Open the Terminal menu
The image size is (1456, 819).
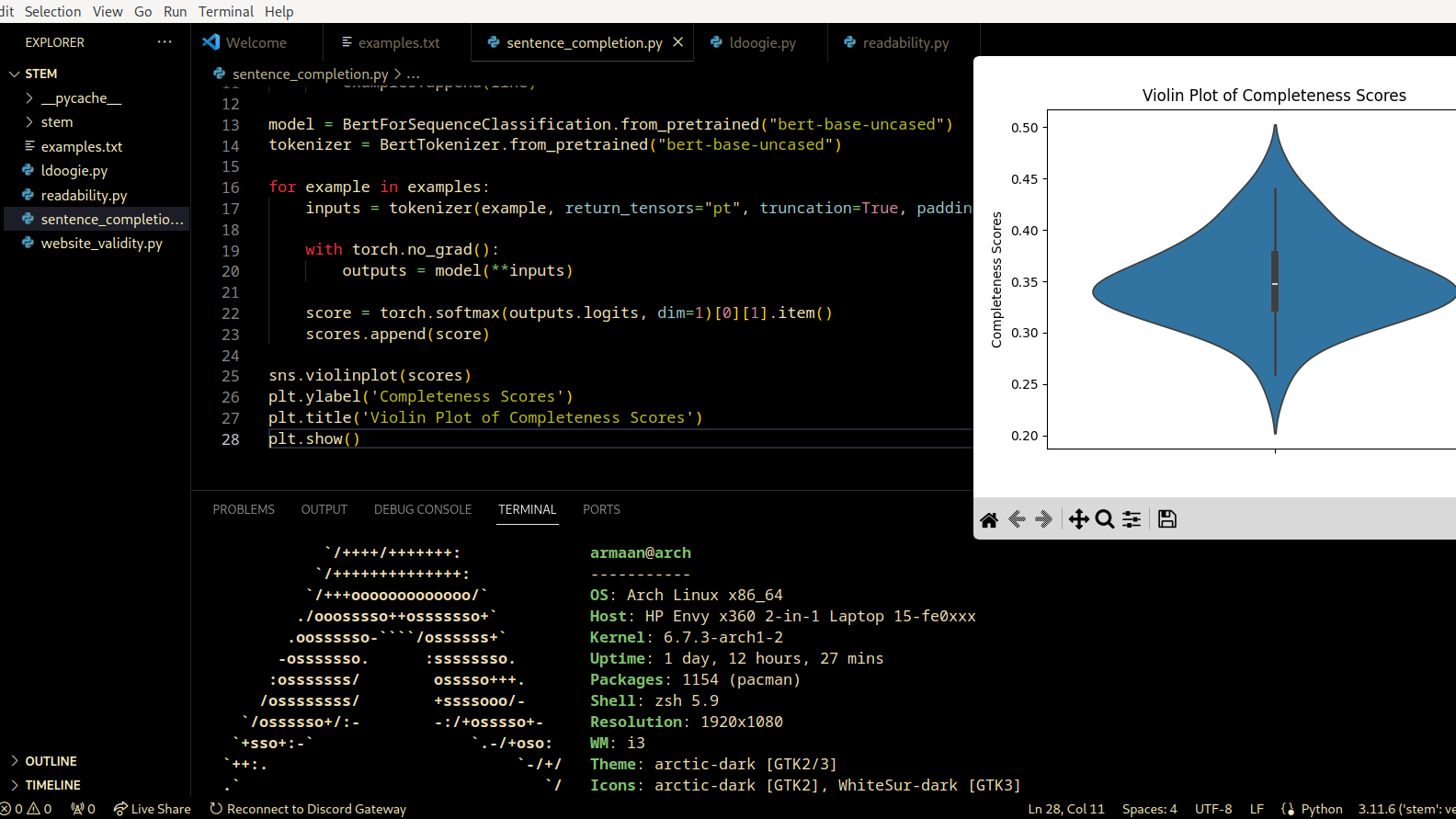pos(226,11)
